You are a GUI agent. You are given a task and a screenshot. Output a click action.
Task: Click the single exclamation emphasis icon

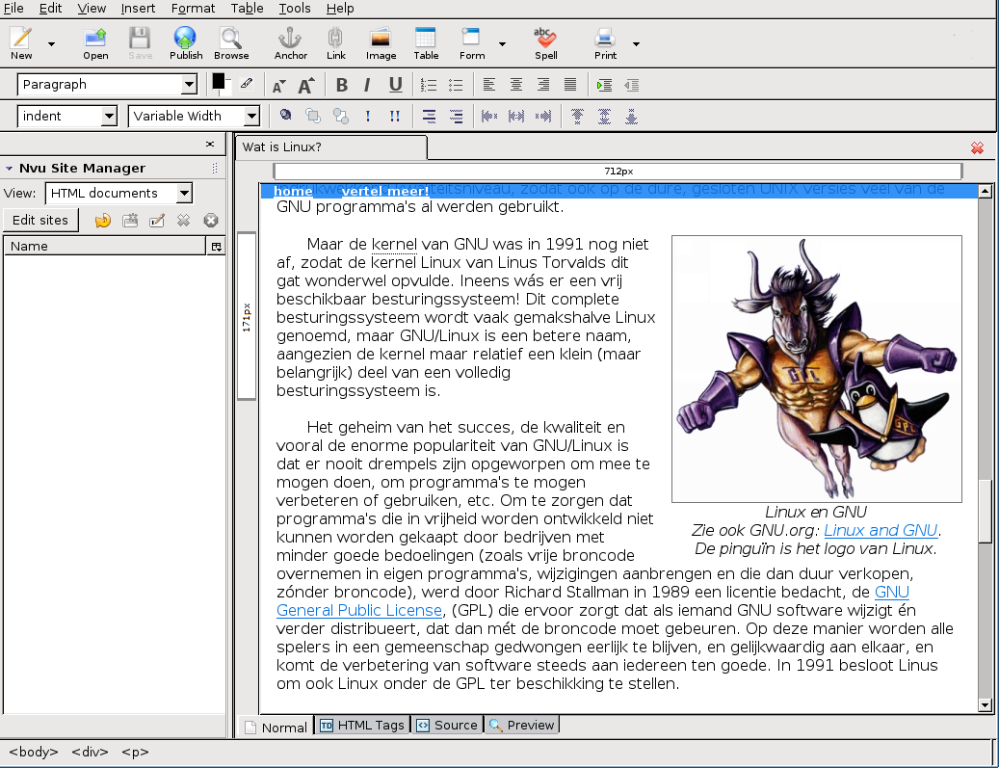pyautogui.click(x=368, y=116)
